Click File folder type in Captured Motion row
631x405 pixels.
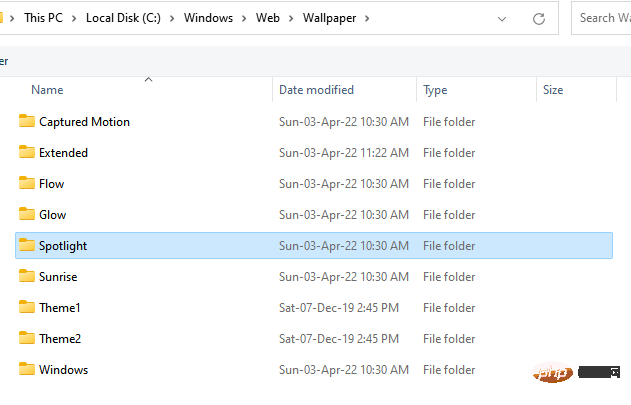(x=449, y=122)
